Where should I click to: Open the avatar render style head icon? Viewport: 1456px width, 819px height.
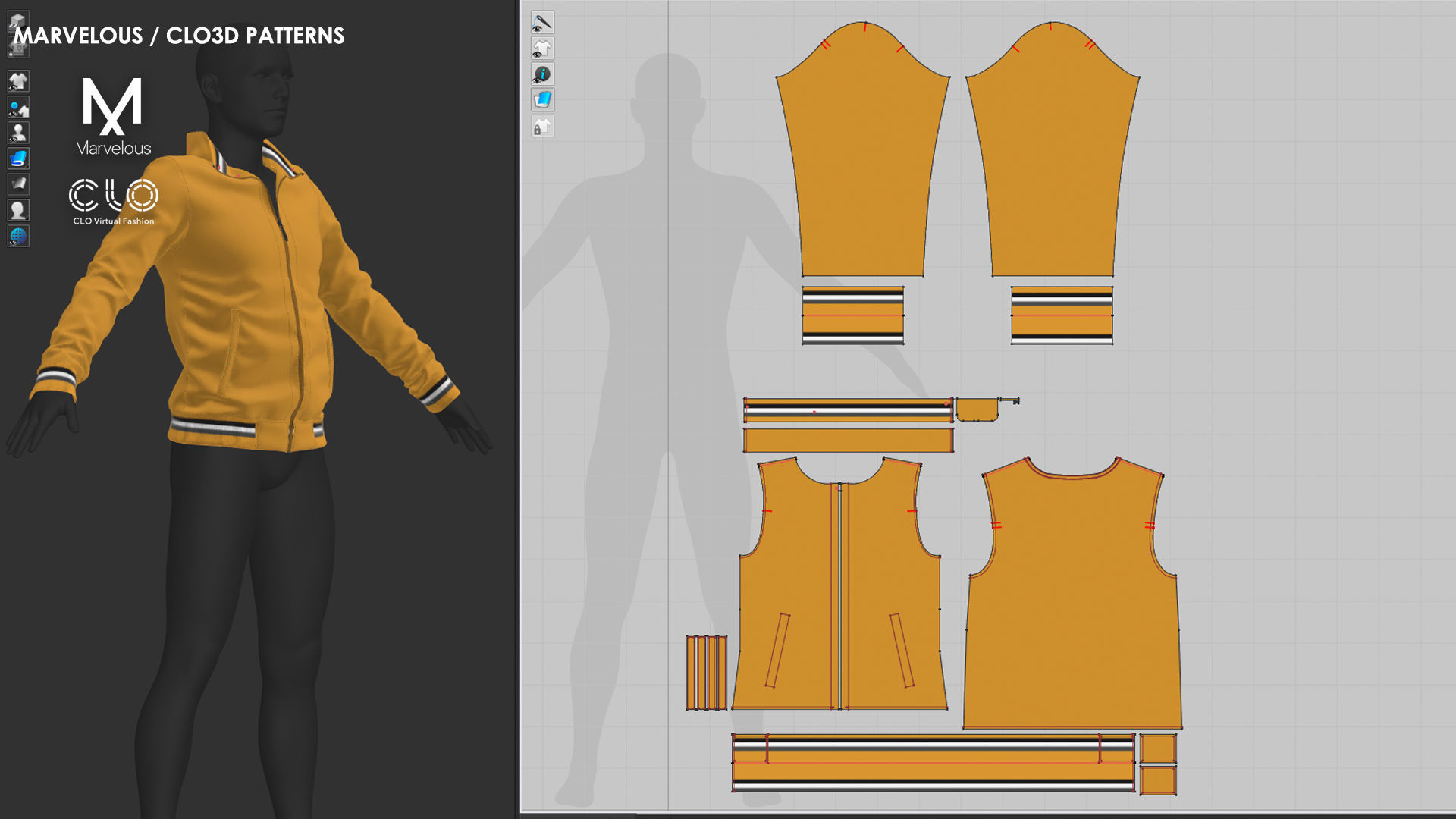click(x=18, y=210)
